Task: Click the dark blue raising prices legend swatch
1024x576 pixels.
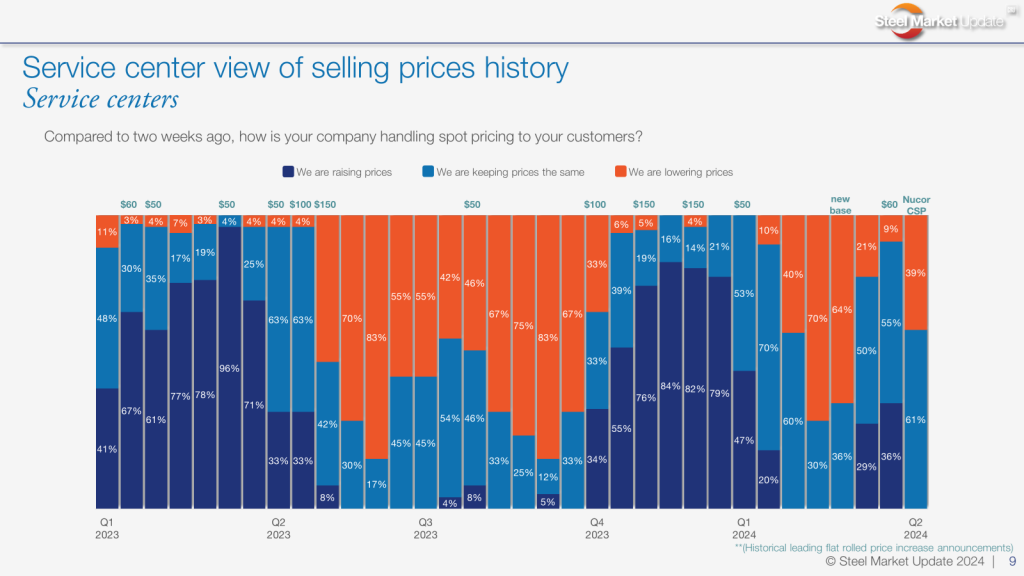Action: click(x=288, y=172)
